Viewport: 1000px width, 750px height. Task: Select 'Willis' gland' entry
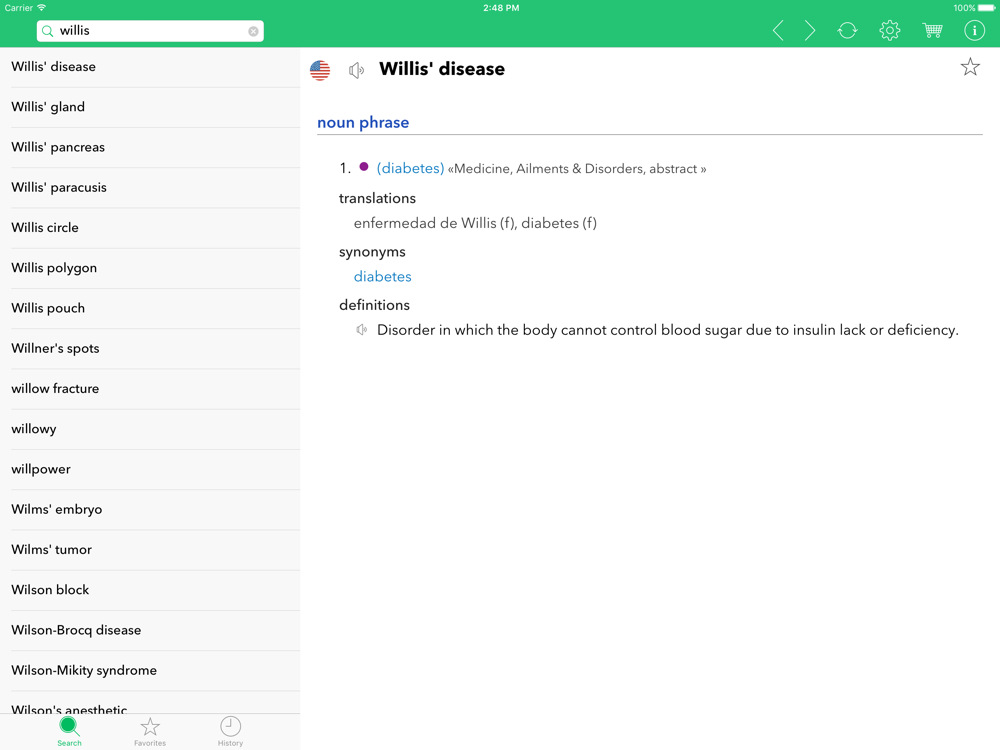tap(150, 107)
